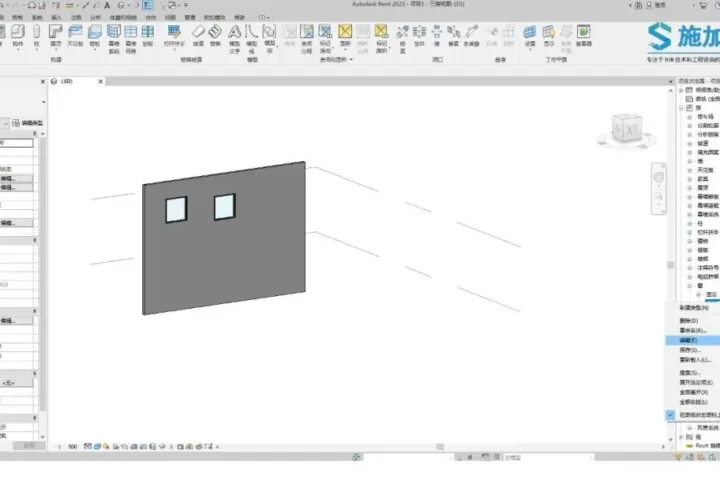Click the steering wheel on navigation bar
The image size is (720, 480).
[x=659, y=177]
